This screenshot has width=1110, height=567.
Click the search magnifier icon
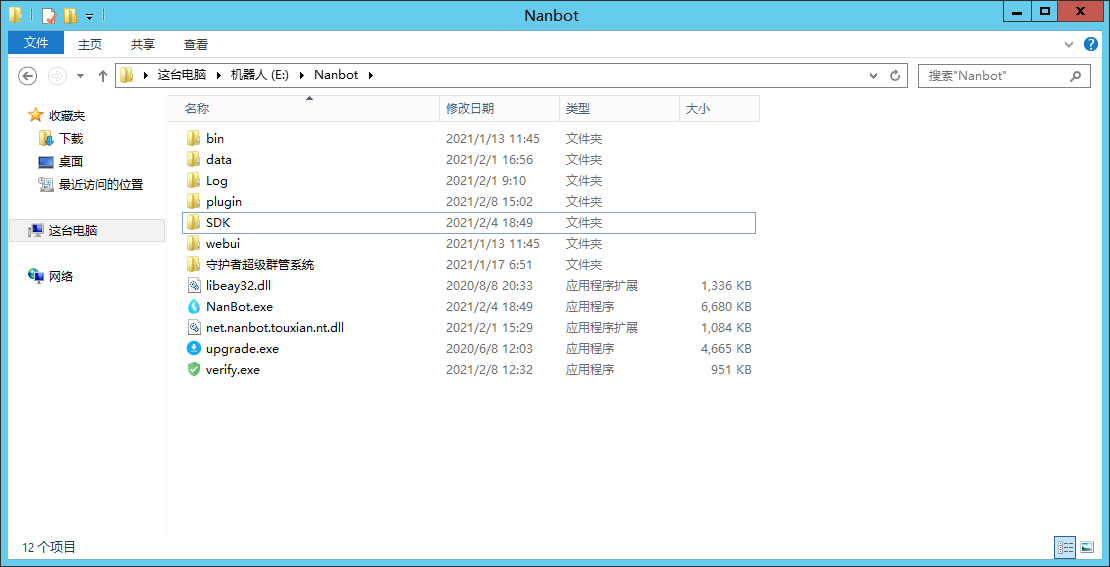(1075, 75)
